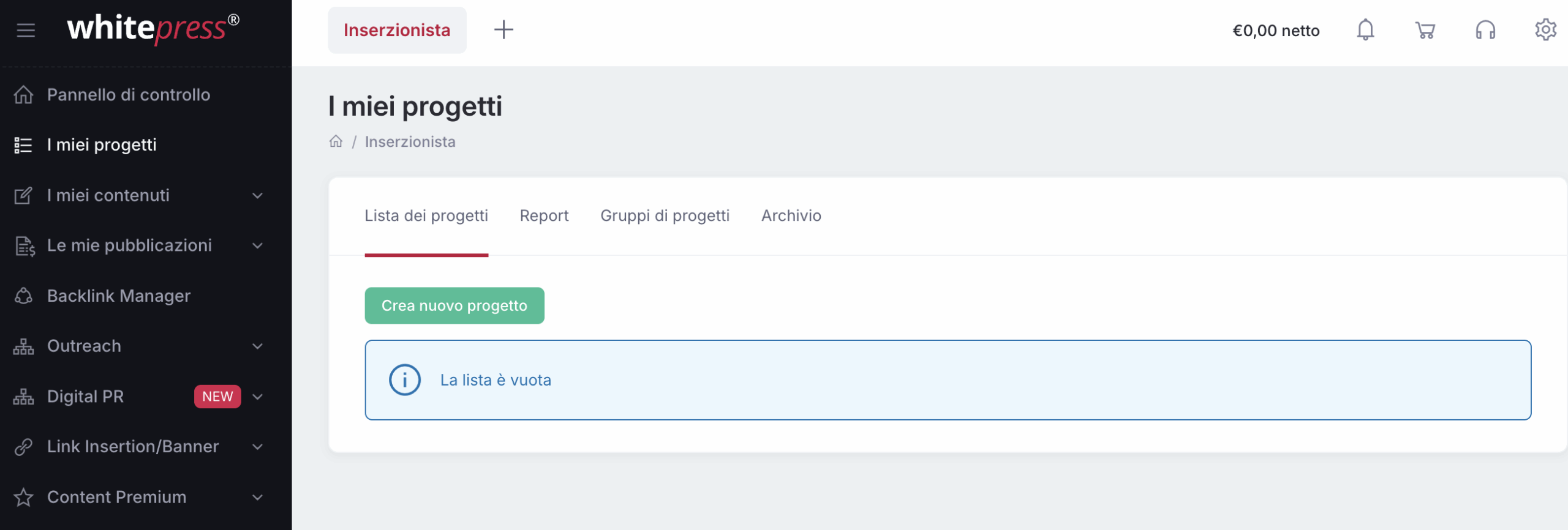The width and height of the screenshot is (1568, 530).
Task: Open the shopping cart icon
Action: click(1425, 30)
